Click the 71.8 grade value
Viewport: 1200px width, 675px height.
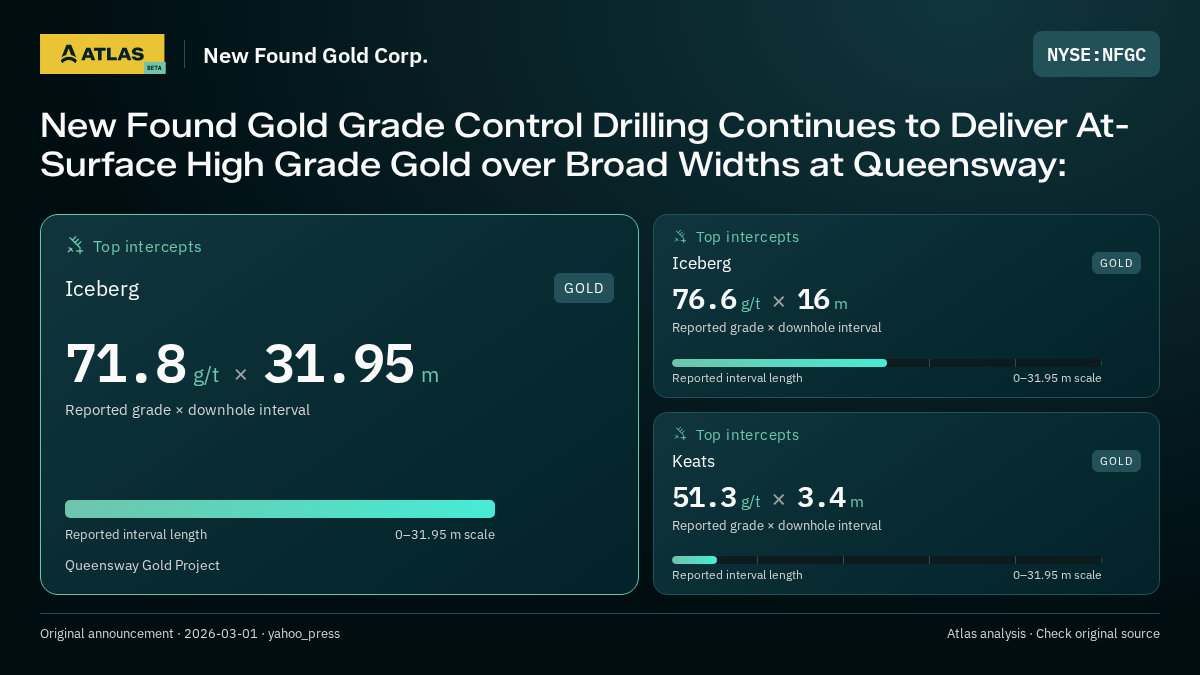tap(126, 363)
